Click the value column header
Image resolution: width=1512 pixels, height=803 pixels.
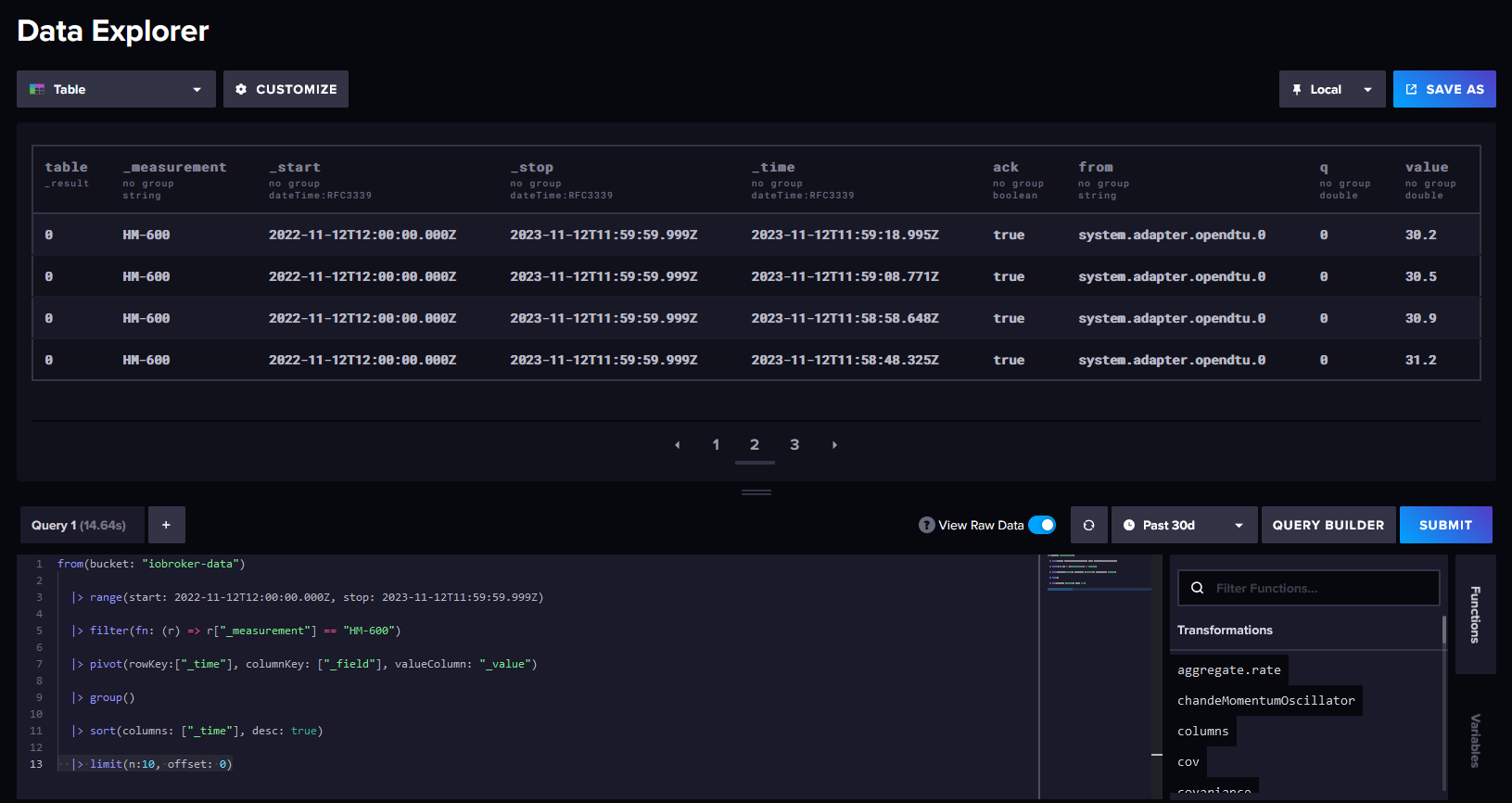1427,167
